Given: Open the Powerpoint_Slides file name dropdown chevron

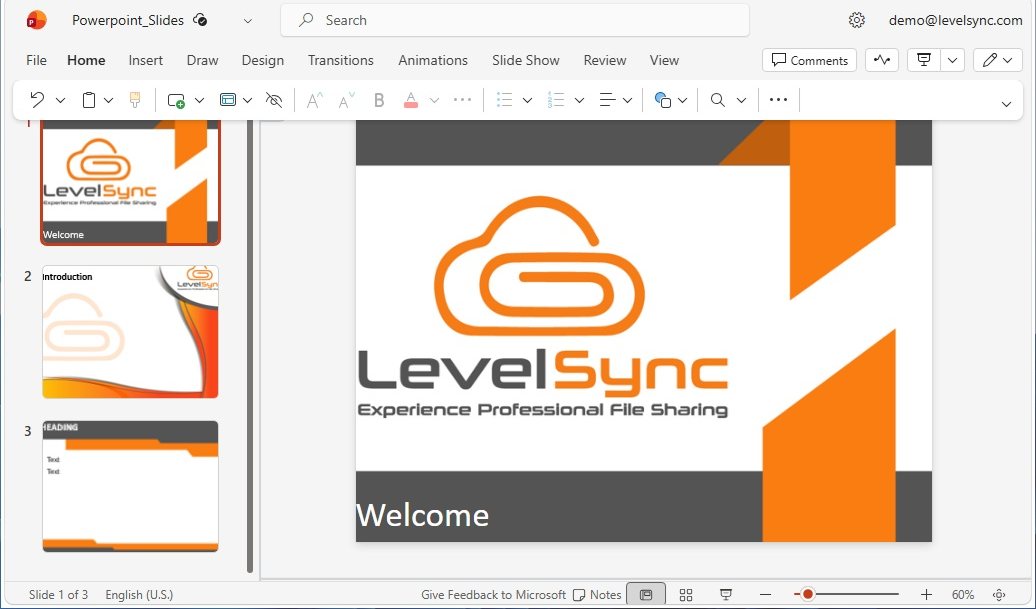Looking at the screenshot, I should coord(247,21).
